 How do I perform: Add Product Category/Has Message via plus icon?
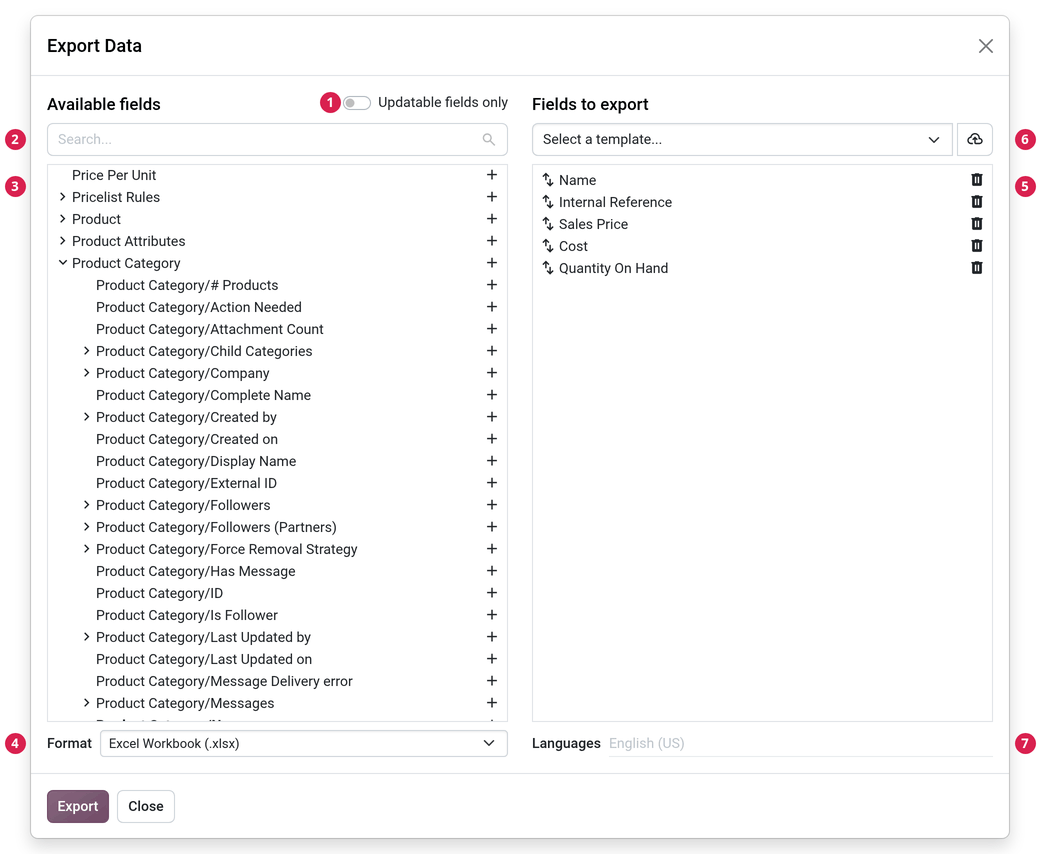[x=491, y=571]
